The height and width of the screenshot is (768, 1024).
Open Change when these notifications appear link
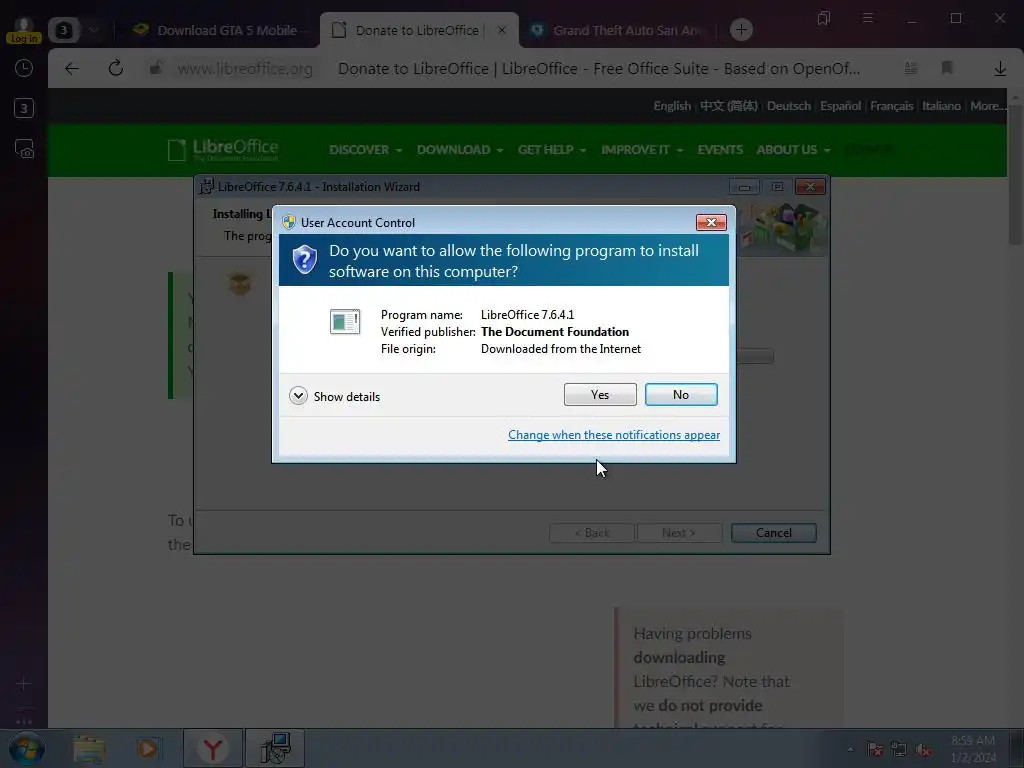pos(614,435)
